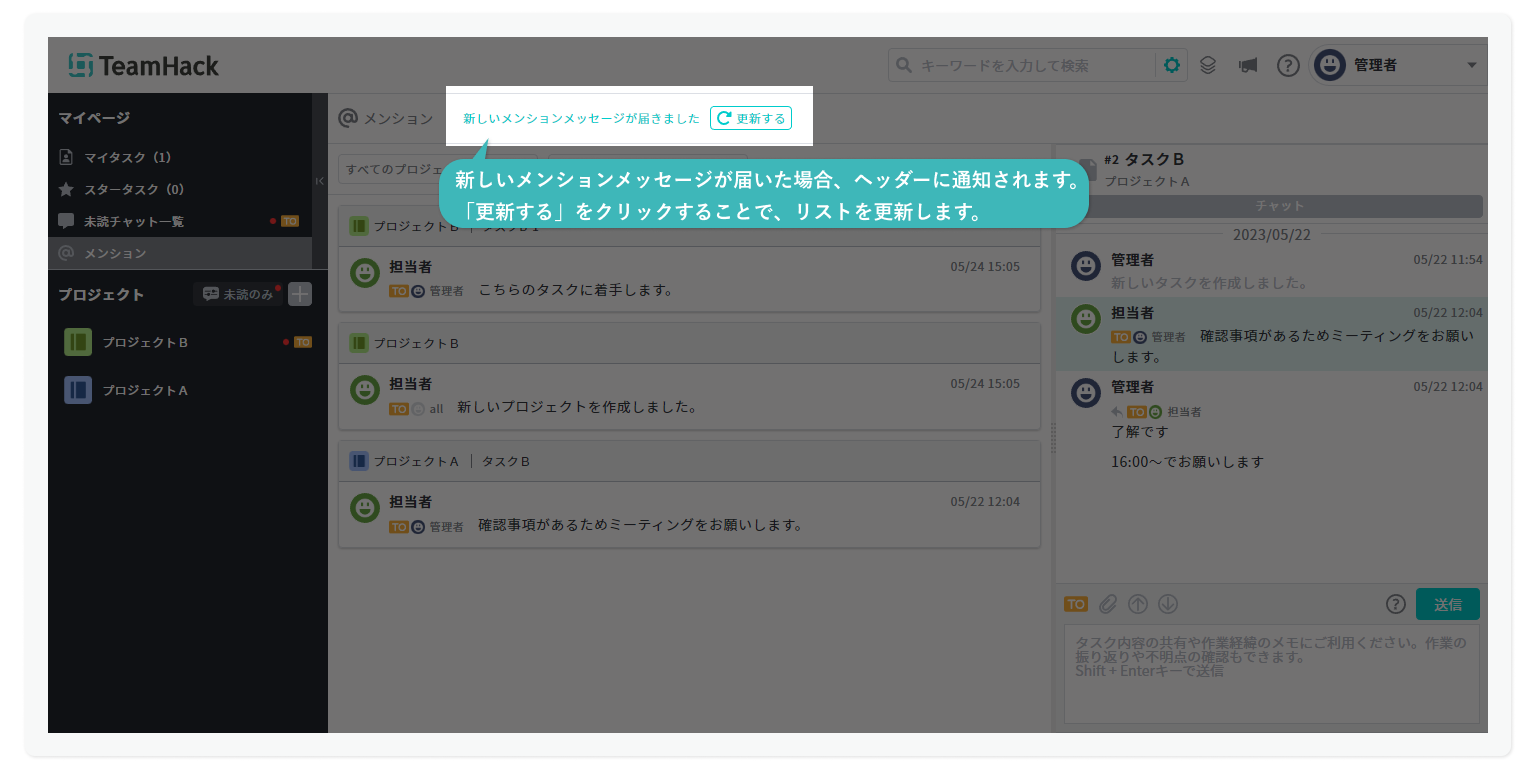Open the すべてのプロジェクト filter dropdown
1536x771 pixels.
pyautogui.click(x=390, y=170)
